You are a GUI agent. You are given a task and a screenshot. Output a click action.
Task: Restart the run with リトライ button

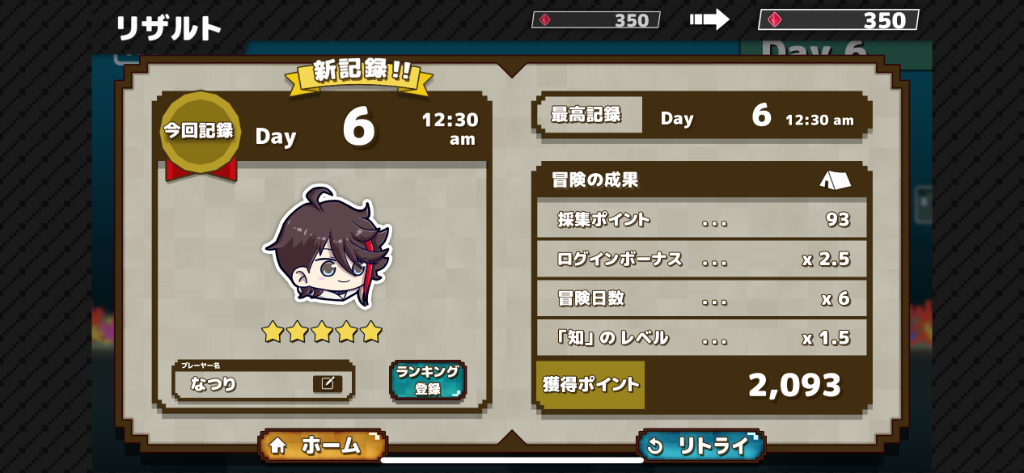click(x=701, y=446)
